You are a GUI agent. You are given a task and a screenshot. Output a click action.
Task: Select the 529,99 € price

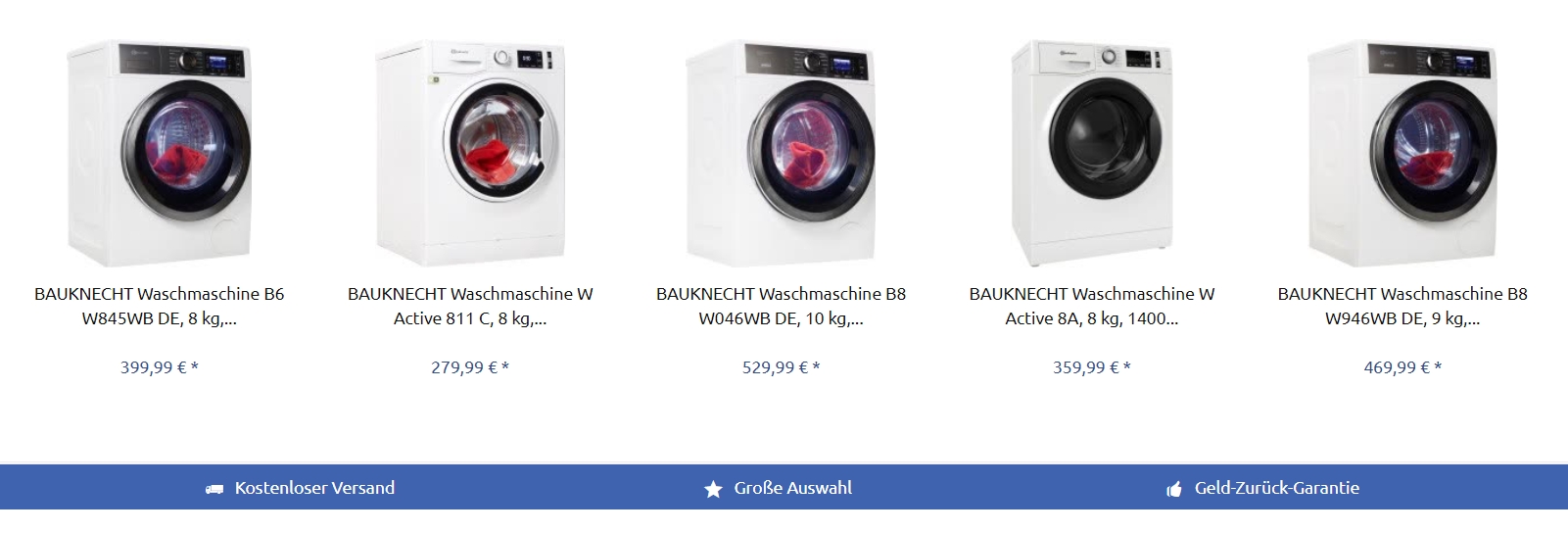(x=781, y=367)
